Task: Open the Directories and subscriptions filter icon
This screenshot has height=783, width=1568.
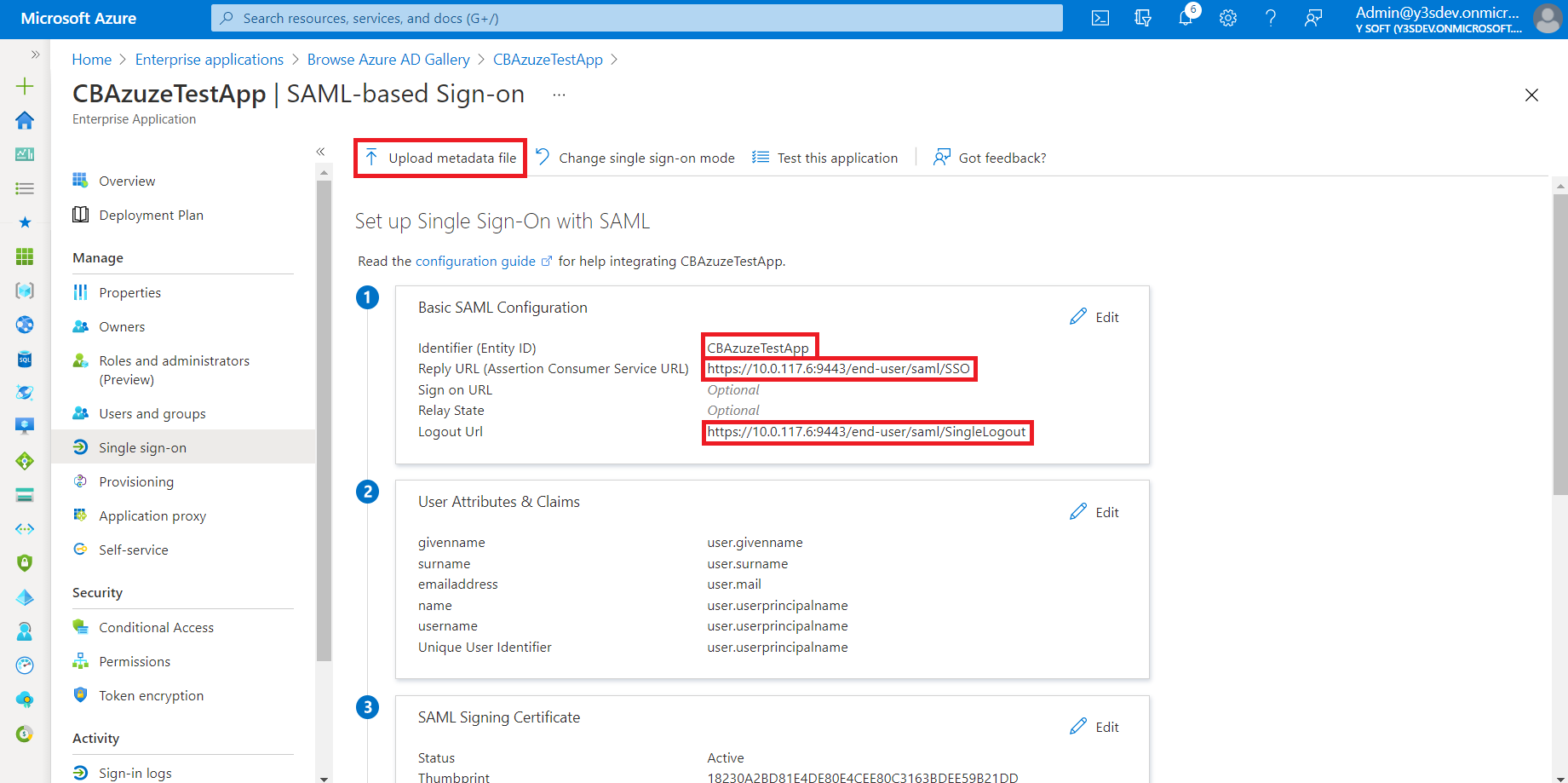Action: [x=1142, y=17]
